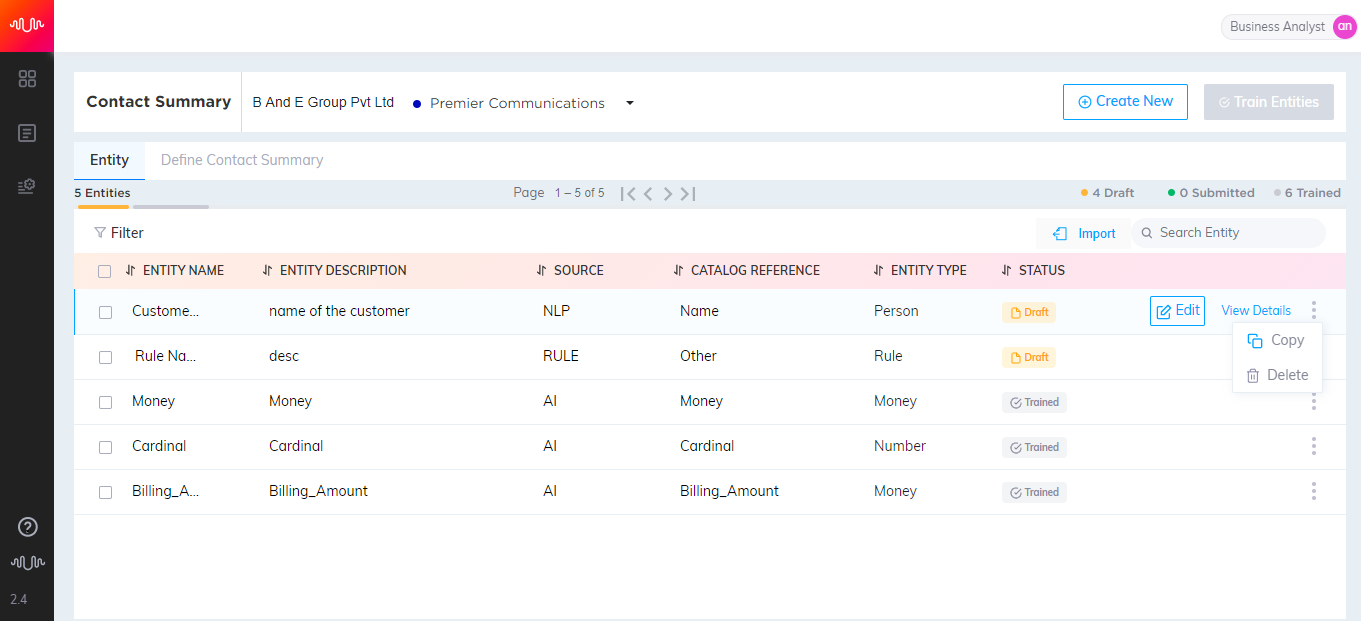Tick the checkbox for Rule Na... entity
This screenshot has height=621, width=1361.
click(105, 357)
